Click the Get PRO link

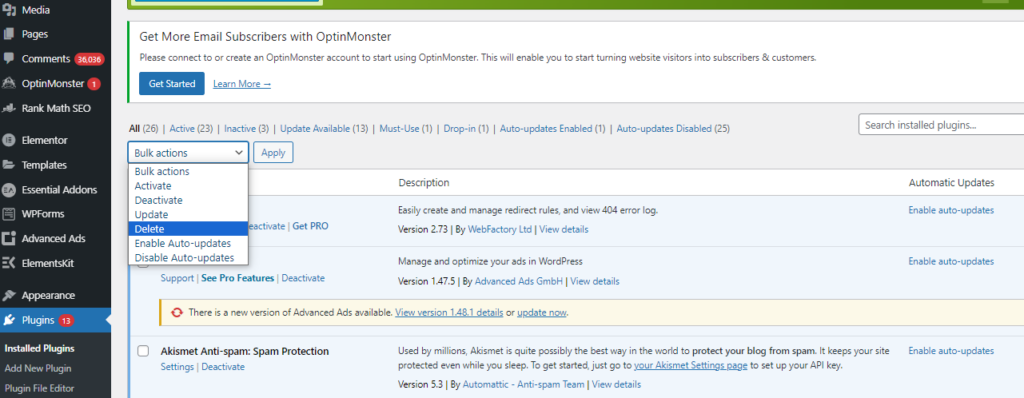click(x=310, y=226)
